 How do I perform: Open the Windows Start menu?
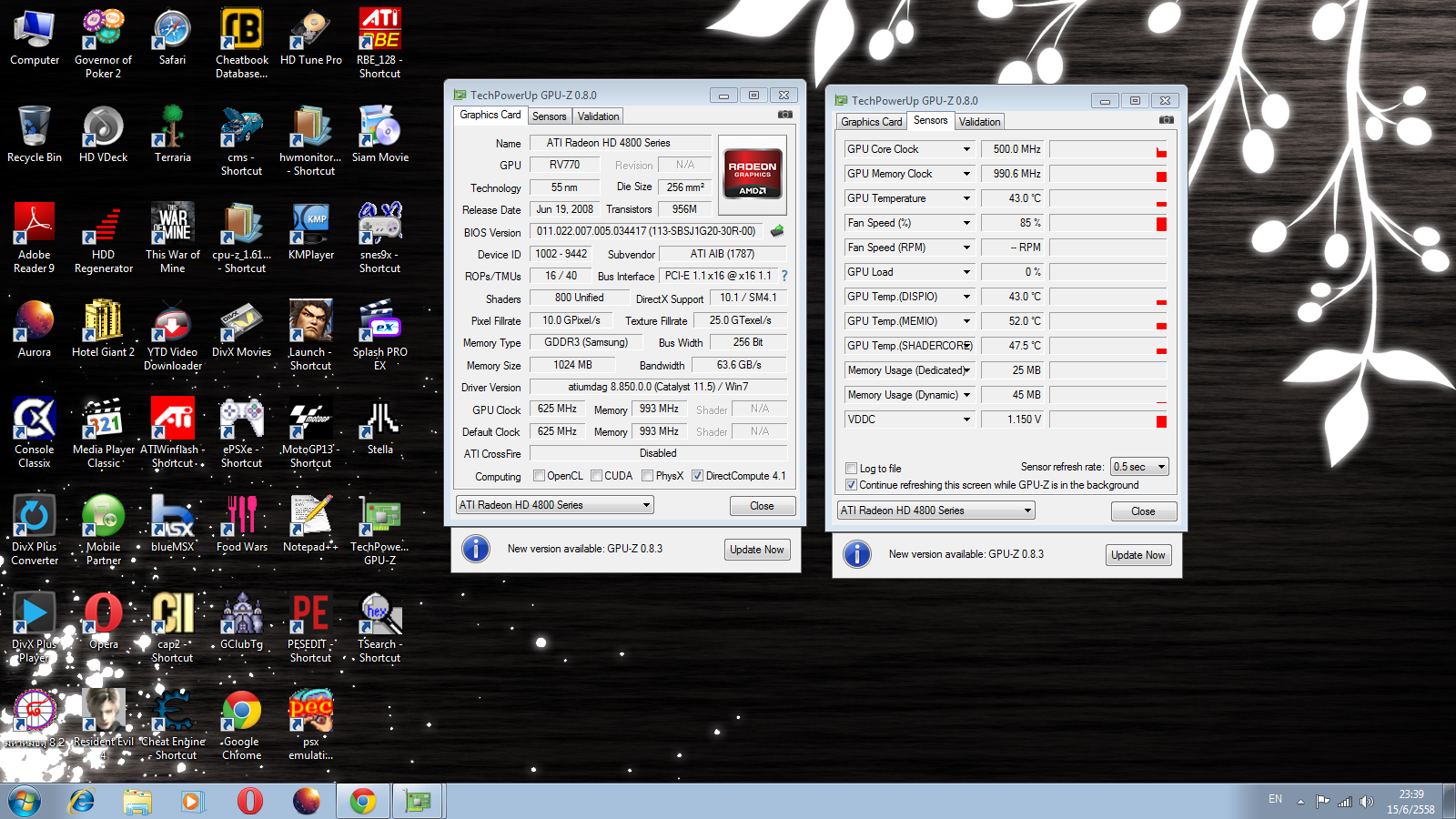[x=25, y=802]
